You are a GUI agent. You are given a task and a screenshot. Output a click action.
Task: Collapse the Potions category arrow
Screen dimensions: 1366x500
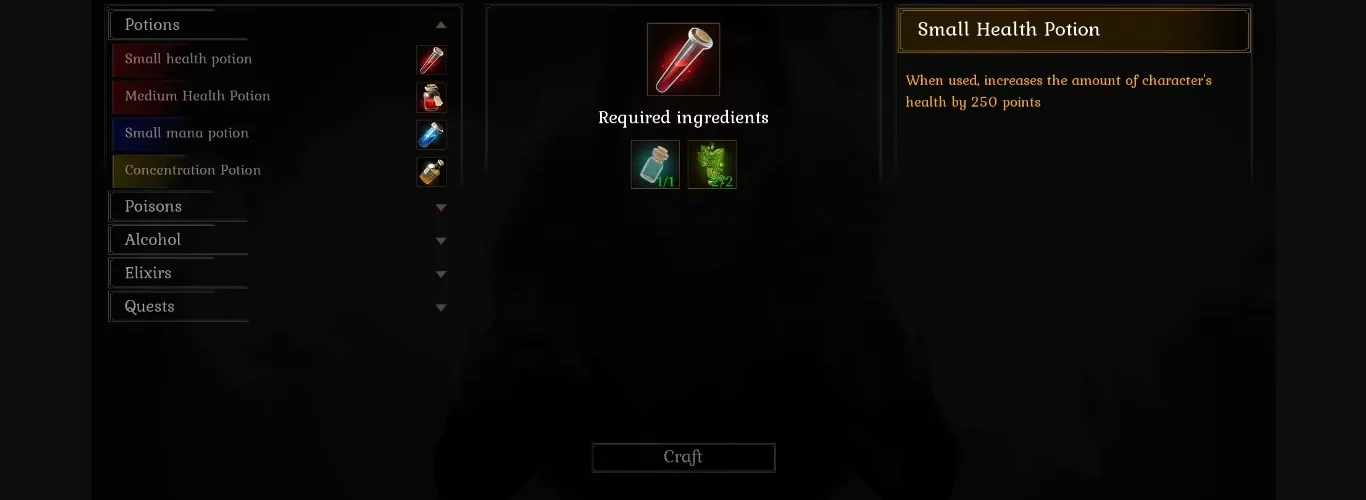[441, 24]
